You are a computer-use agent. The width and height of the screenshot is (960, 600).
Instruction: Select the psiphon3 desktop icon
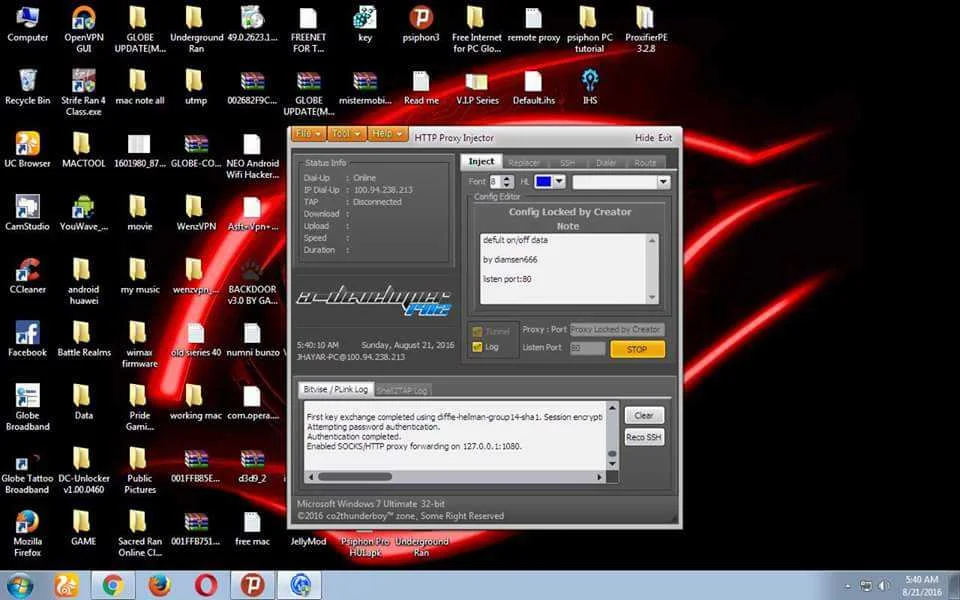[x=421, y=24]
